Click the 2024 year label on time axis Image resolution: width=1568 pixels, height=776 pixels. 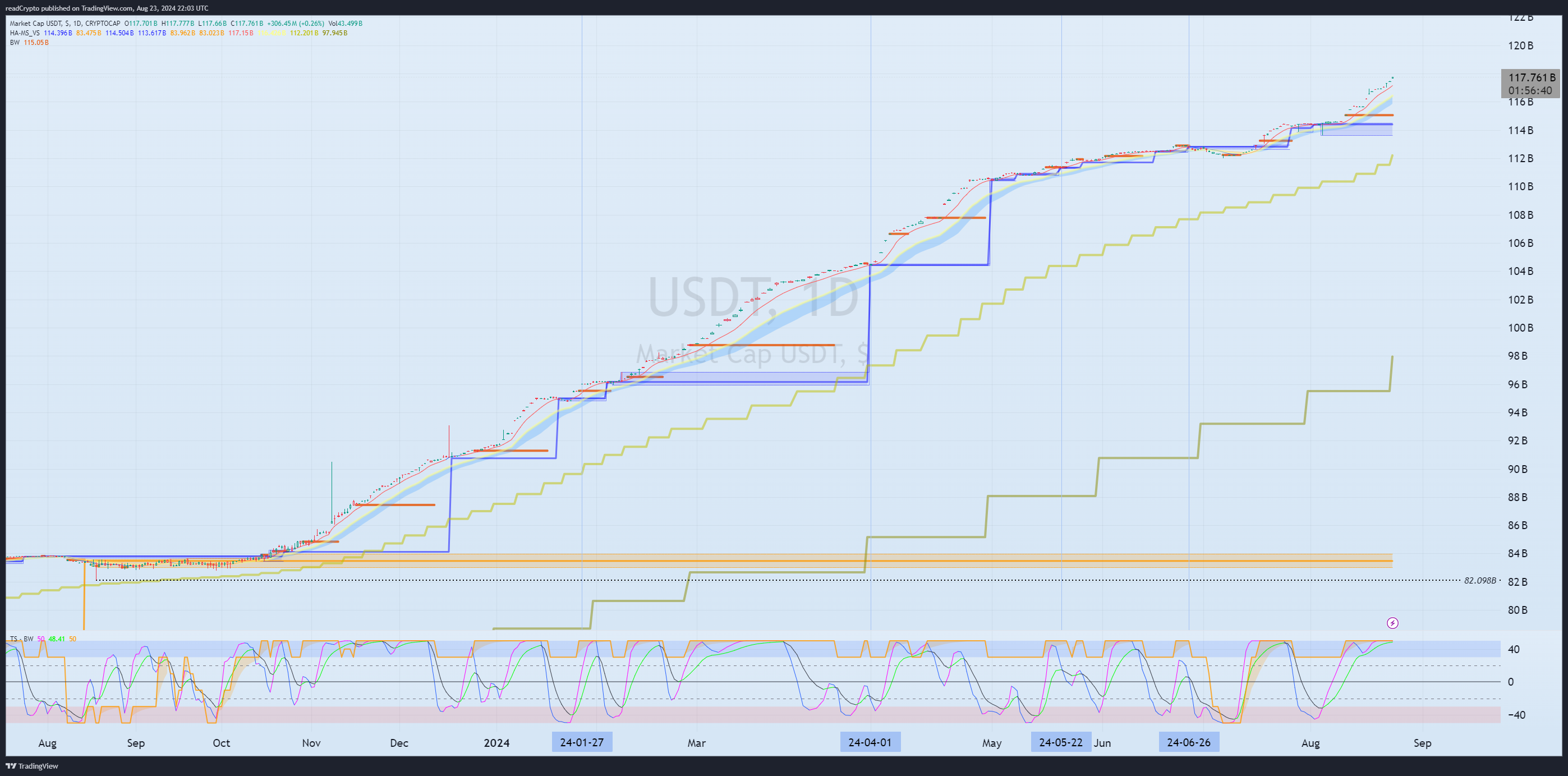tap(496, 742)
